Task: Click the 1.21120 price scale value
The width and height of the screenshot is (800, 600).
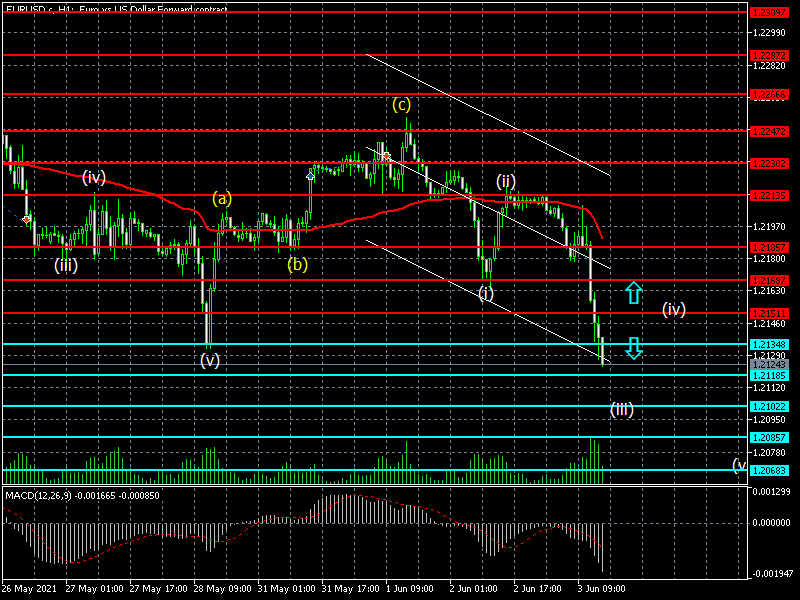Action: [x=769, y=388]
